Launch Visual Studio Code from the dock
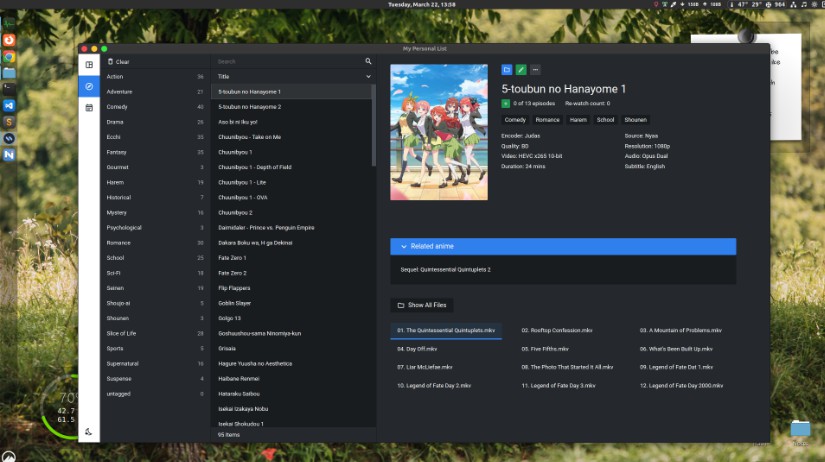825x462 pixels. point(9,105)
